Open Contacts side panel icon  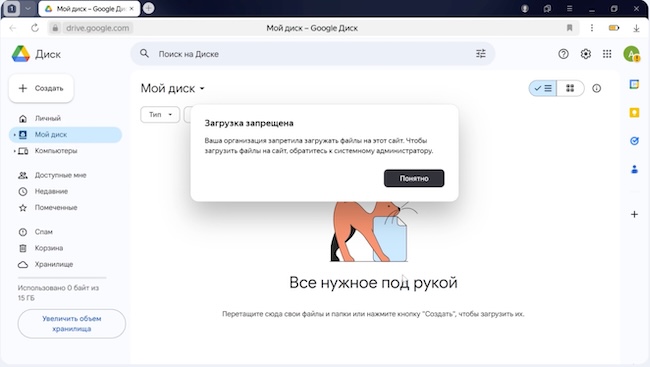click(x=634, y=169)
